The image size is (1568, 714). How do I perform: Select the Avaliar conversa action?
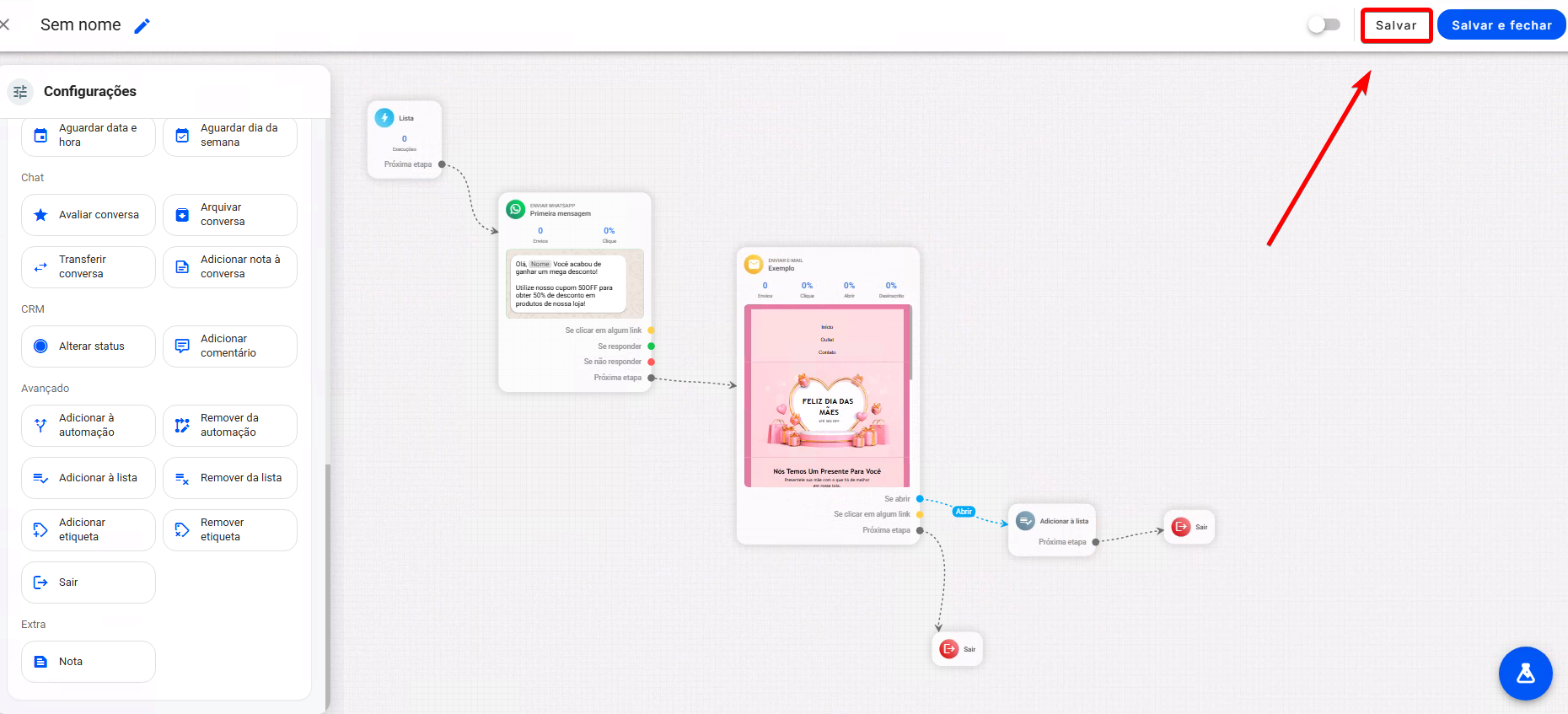tap(89, 215)
